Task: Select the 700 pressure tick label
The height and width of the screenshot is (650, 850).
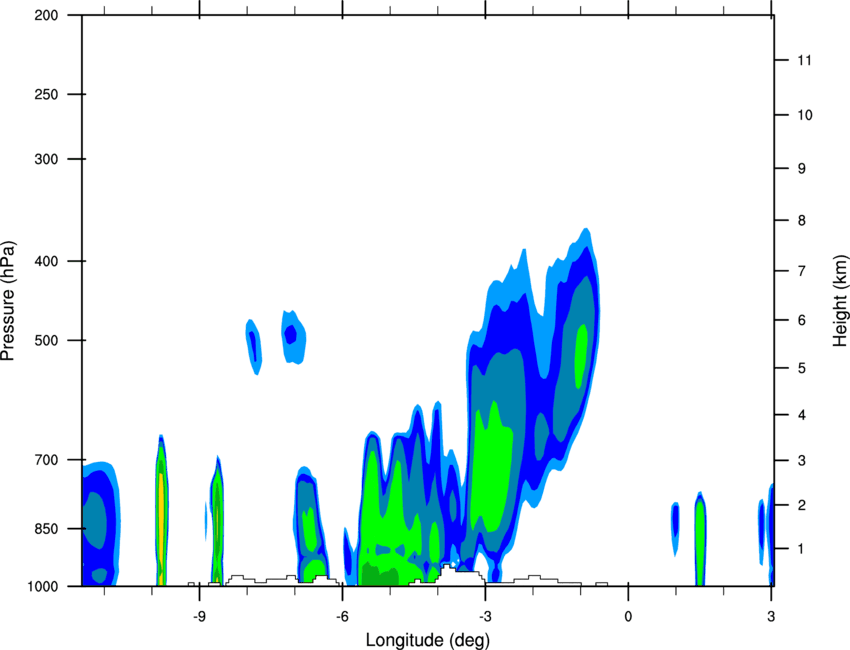Action: (46, 460)
